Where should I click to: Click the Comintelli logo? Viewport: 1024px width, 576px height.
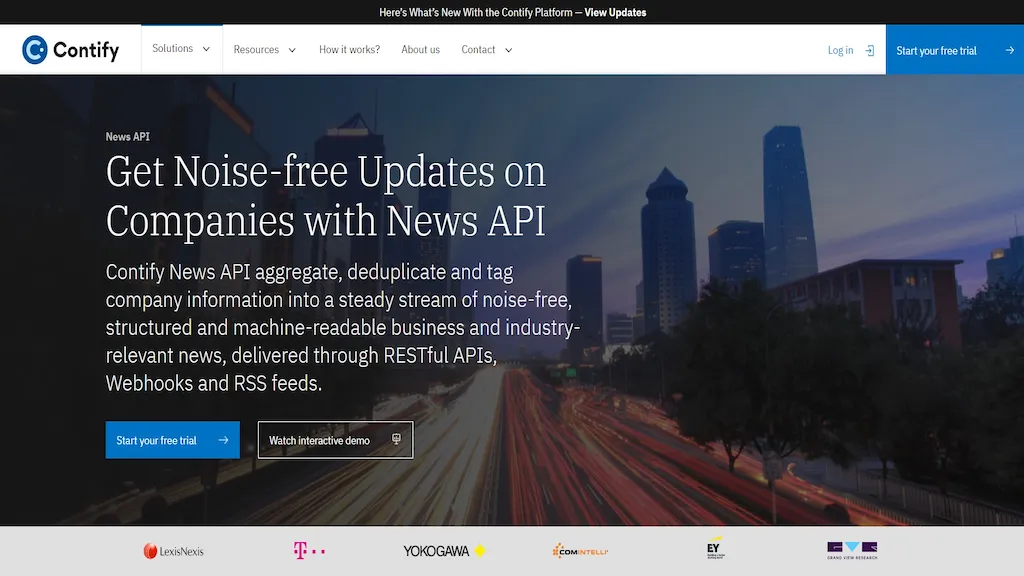580,551
